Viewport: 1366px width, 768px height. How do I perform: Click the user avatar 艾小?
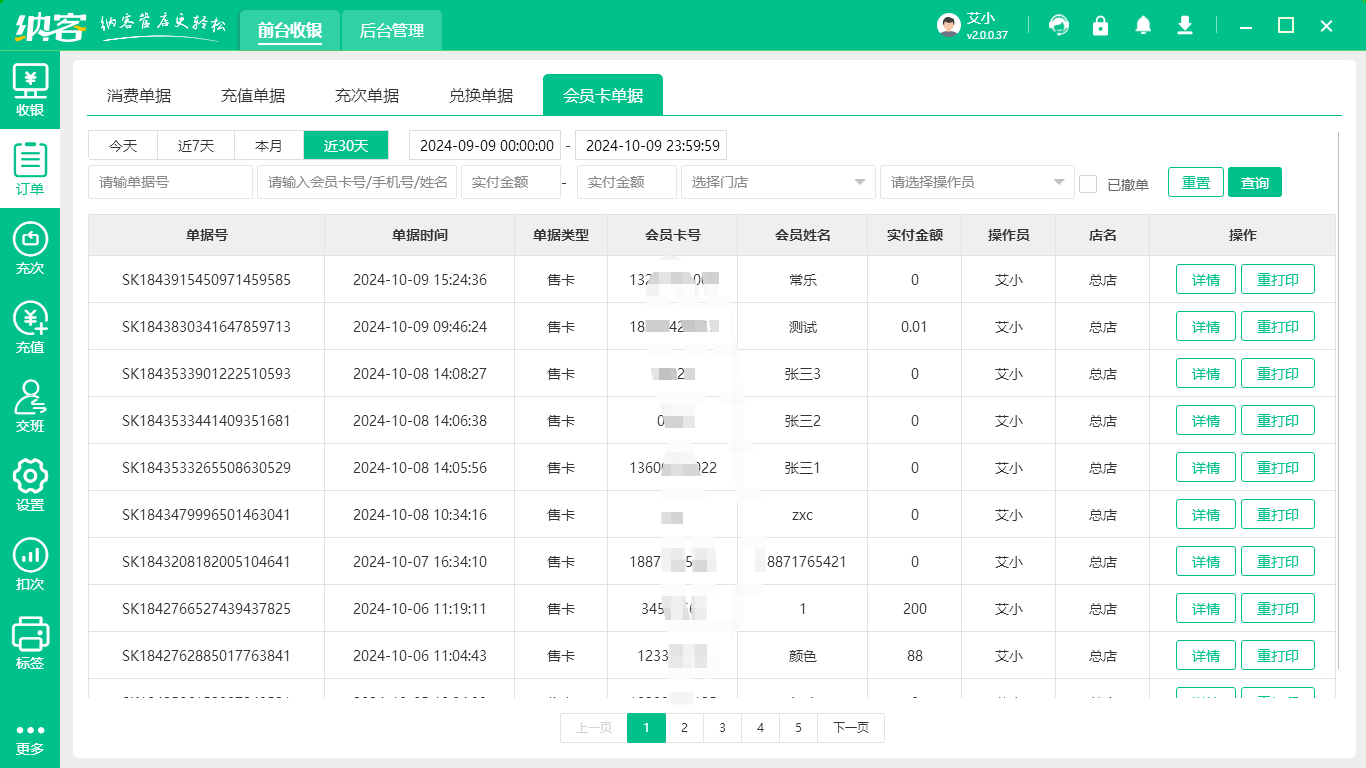[949, 26]
